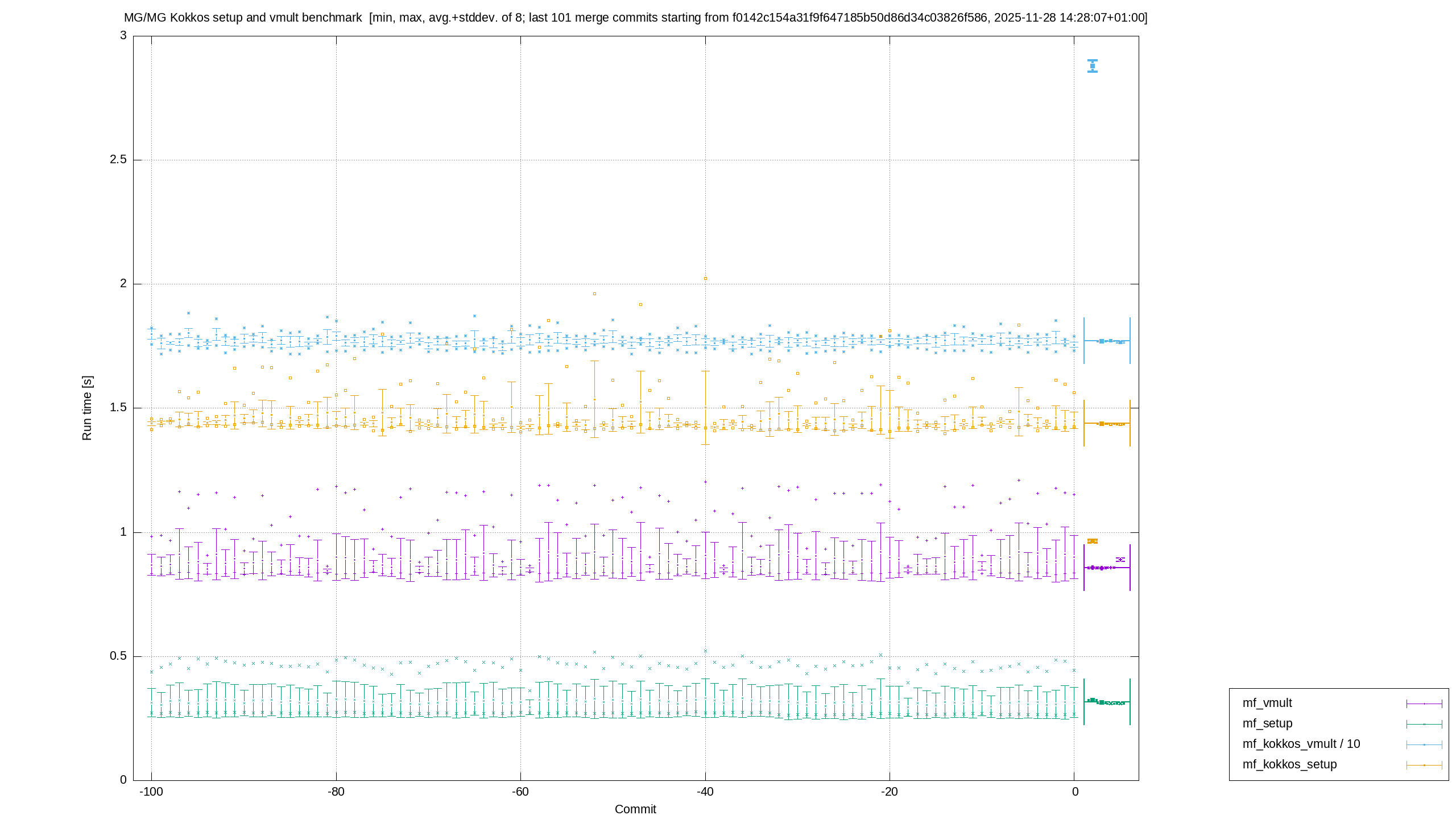Screen dimensions: 1456x819
Task: Click the large blue summary error bar at right
Action: (1107, 341)
